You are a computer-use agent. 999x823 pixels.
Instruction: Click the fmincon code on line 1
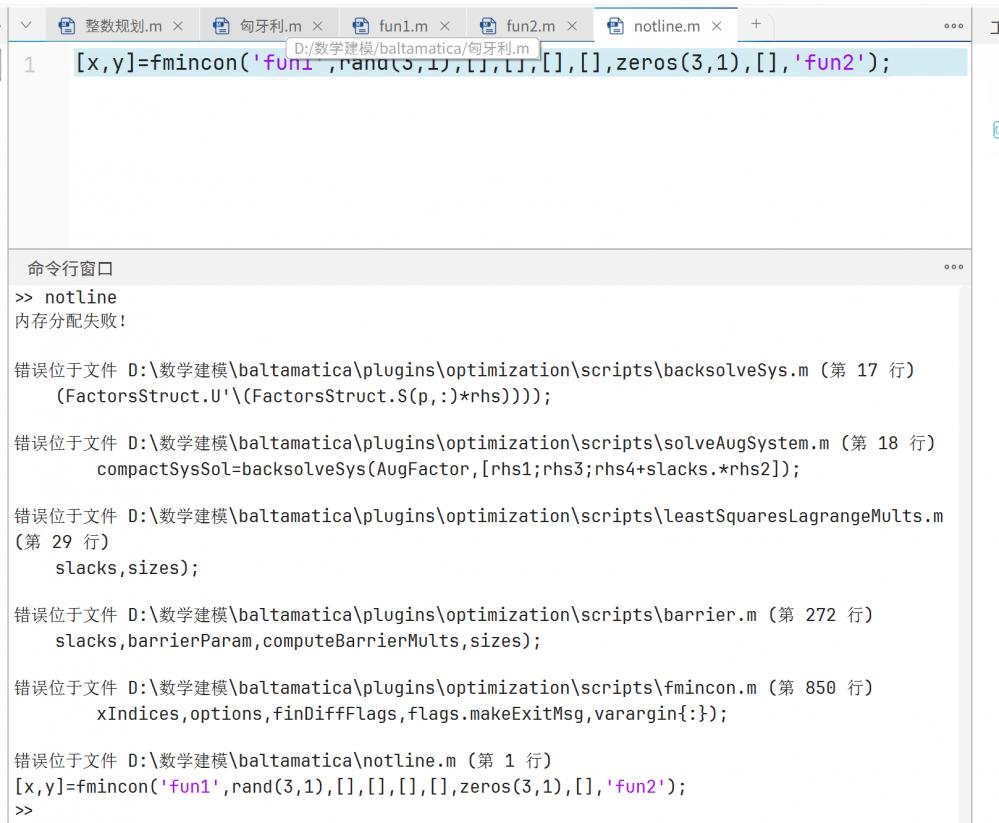click(x=195, y=63)
